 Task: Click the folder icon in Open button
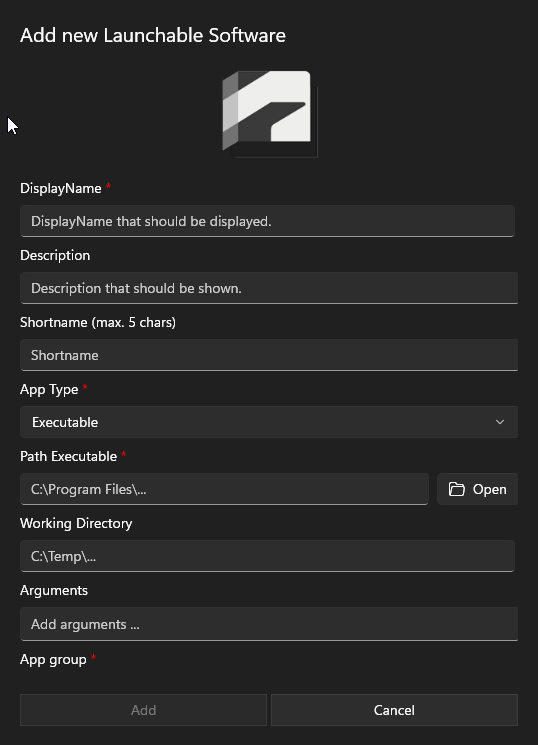pyautogui.click(x=456, y=489)
